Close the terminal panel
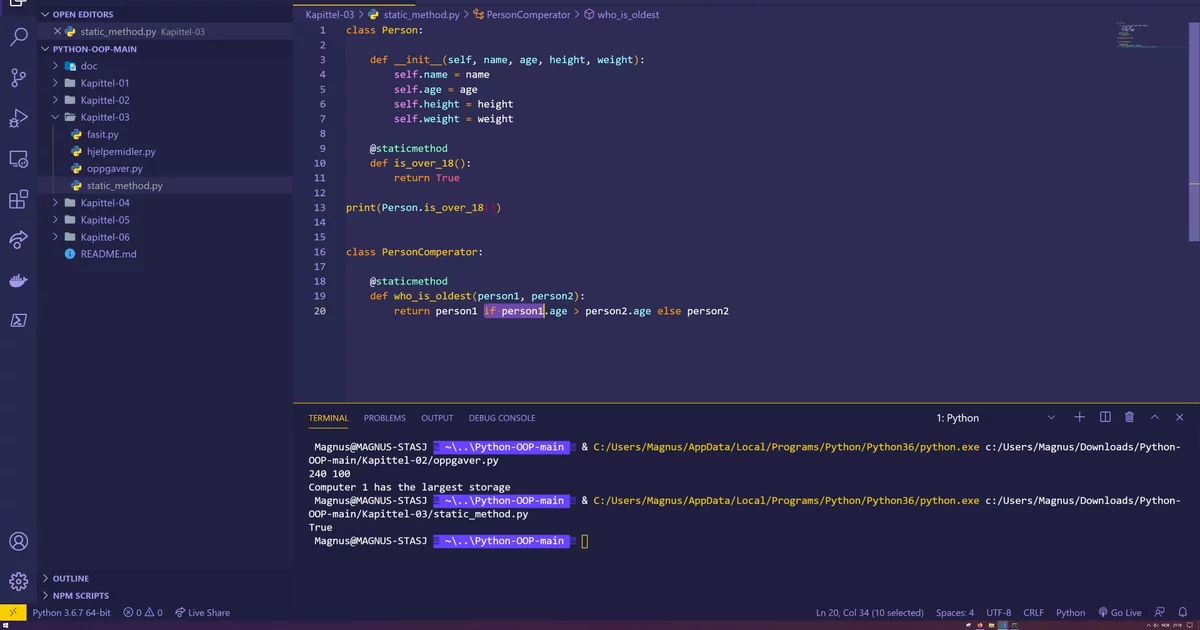Image resolution: width=1200 pixels, height=630 pixels. tap(1180, 417)
